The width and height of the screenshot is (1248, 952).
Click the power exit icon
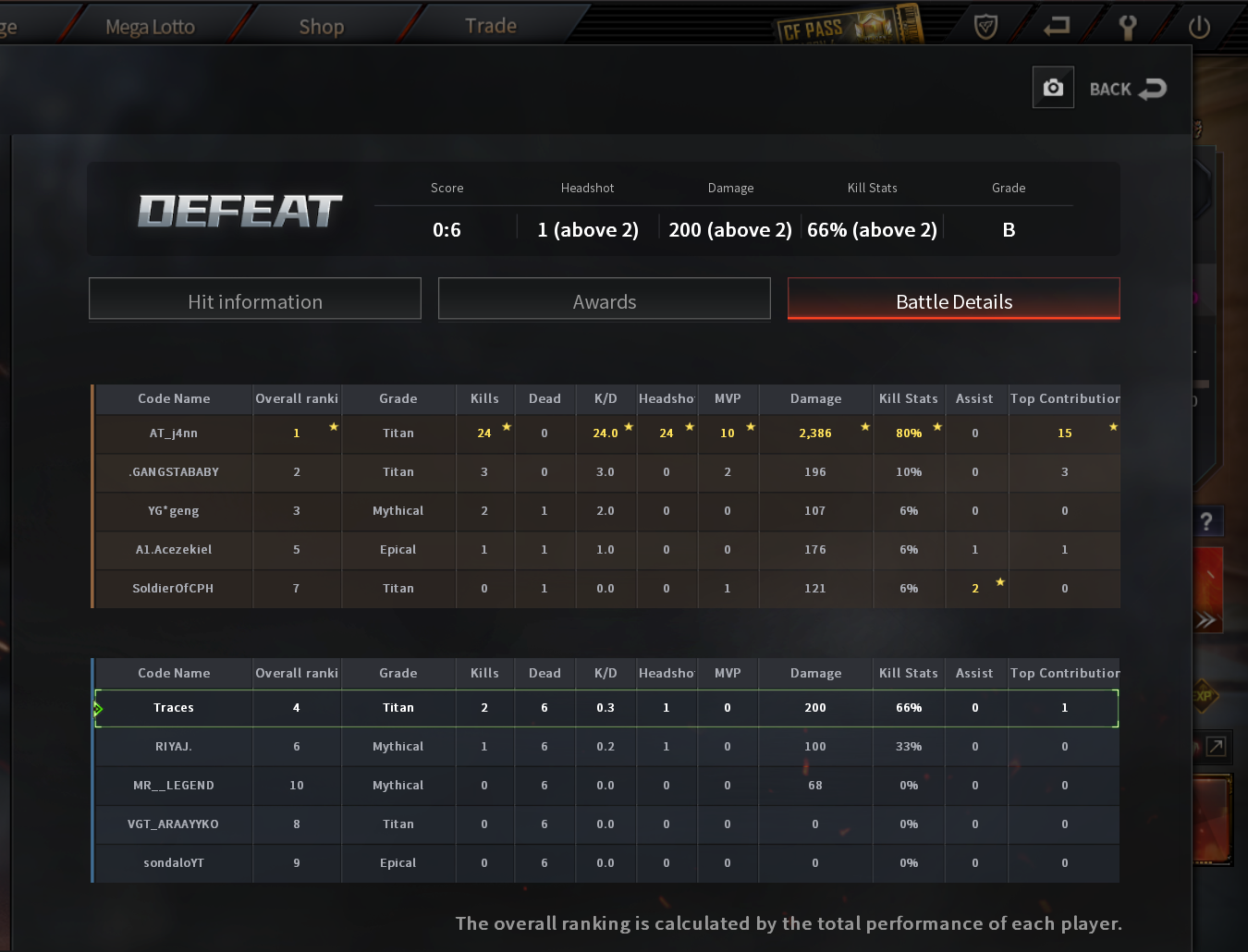pyautogui.click(x=1199, y=26)
